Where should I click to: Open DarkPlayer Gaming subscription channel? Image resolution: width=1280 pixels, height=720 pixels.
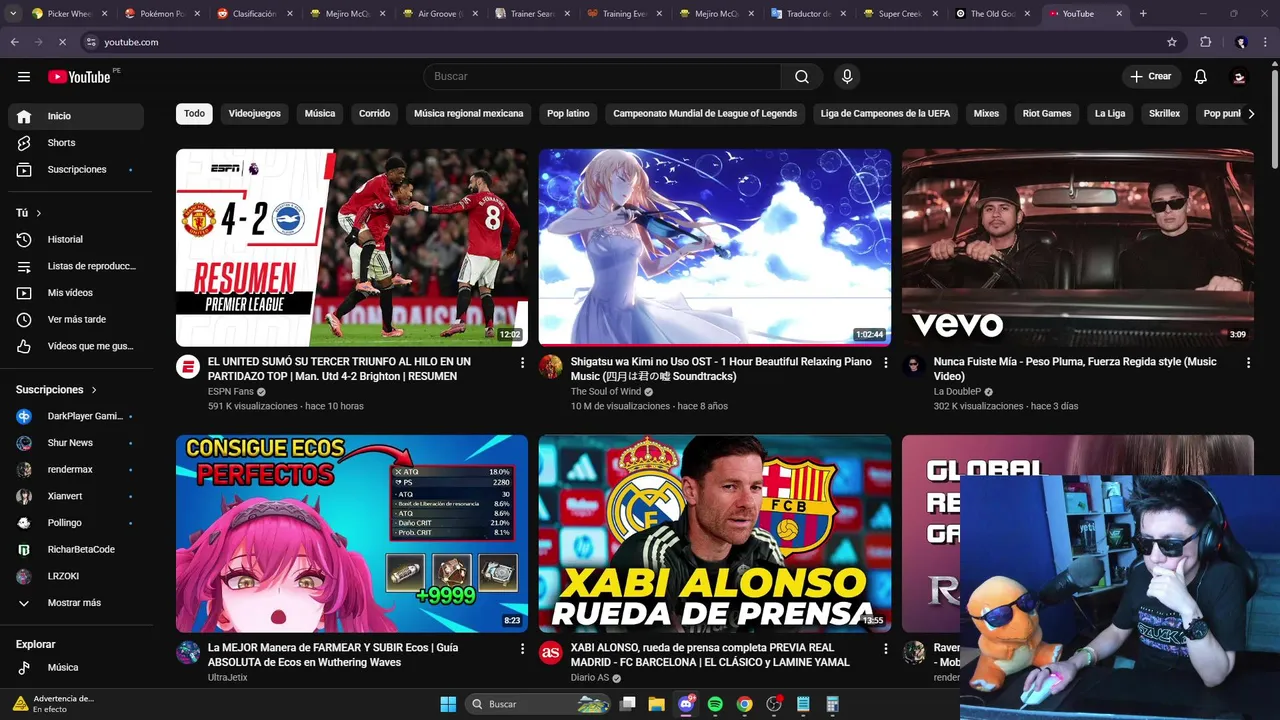coord(76,416)
